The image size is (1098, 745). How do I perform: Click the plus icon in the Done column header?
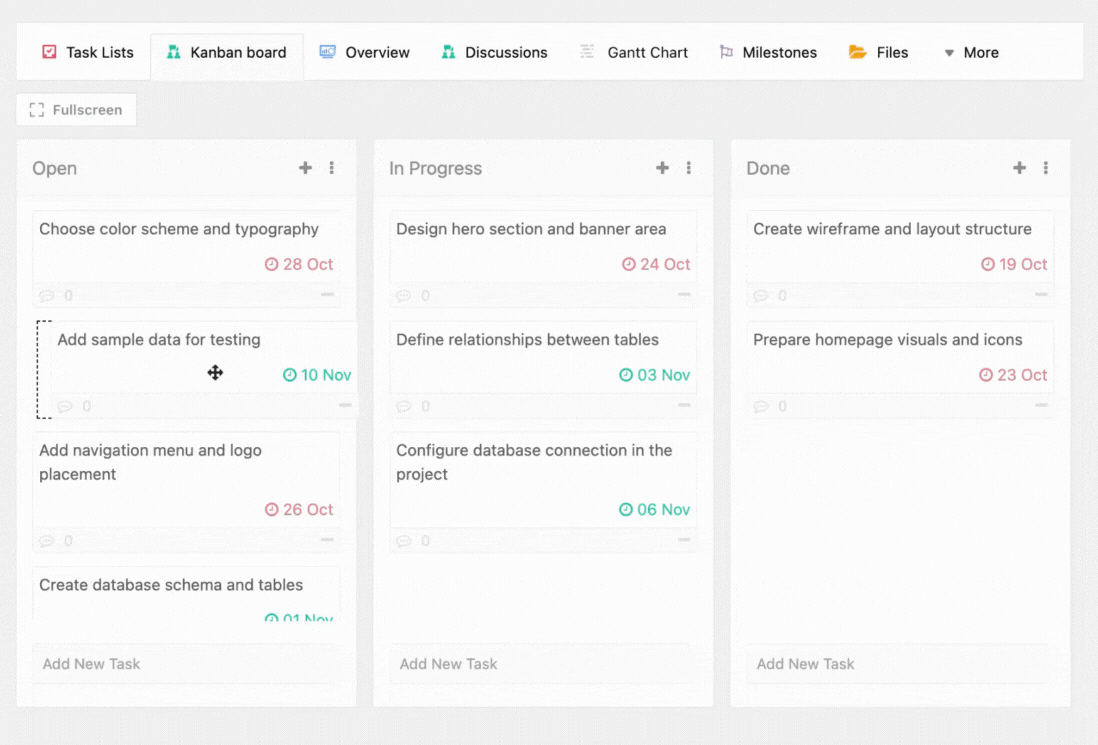pos(1019,168)
